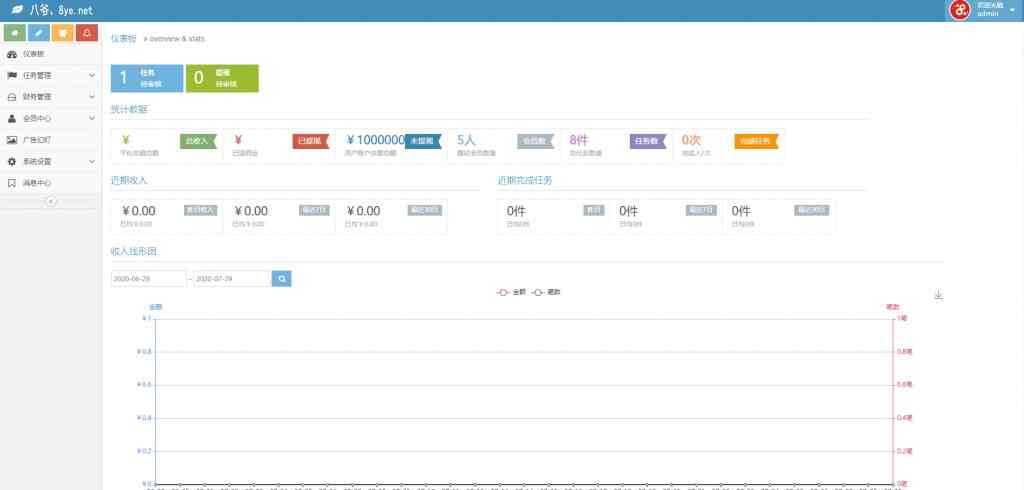Viewport: 1024px width, 490px height.
Task: Collapse the sidebar using the round arrow button
Action: [x=51, y=202]
